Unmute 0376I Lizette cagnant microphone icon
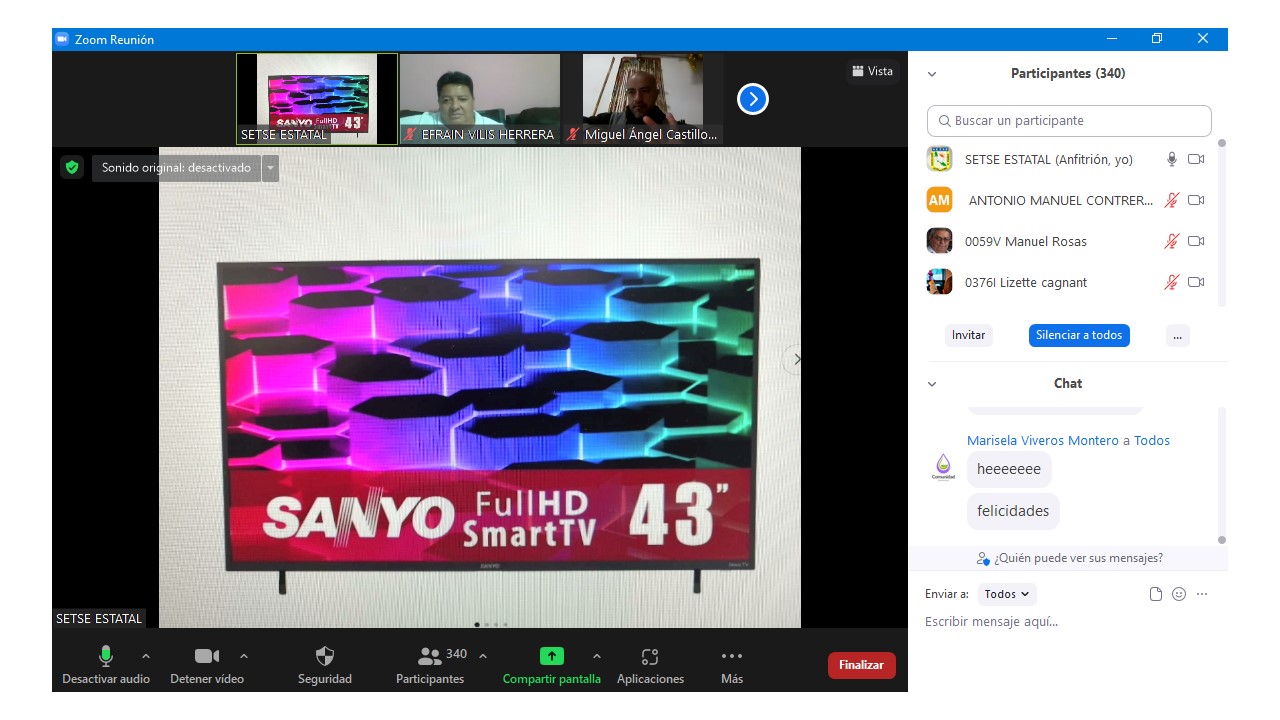This screenshot has height=720, width=1280. (1172, 282)
